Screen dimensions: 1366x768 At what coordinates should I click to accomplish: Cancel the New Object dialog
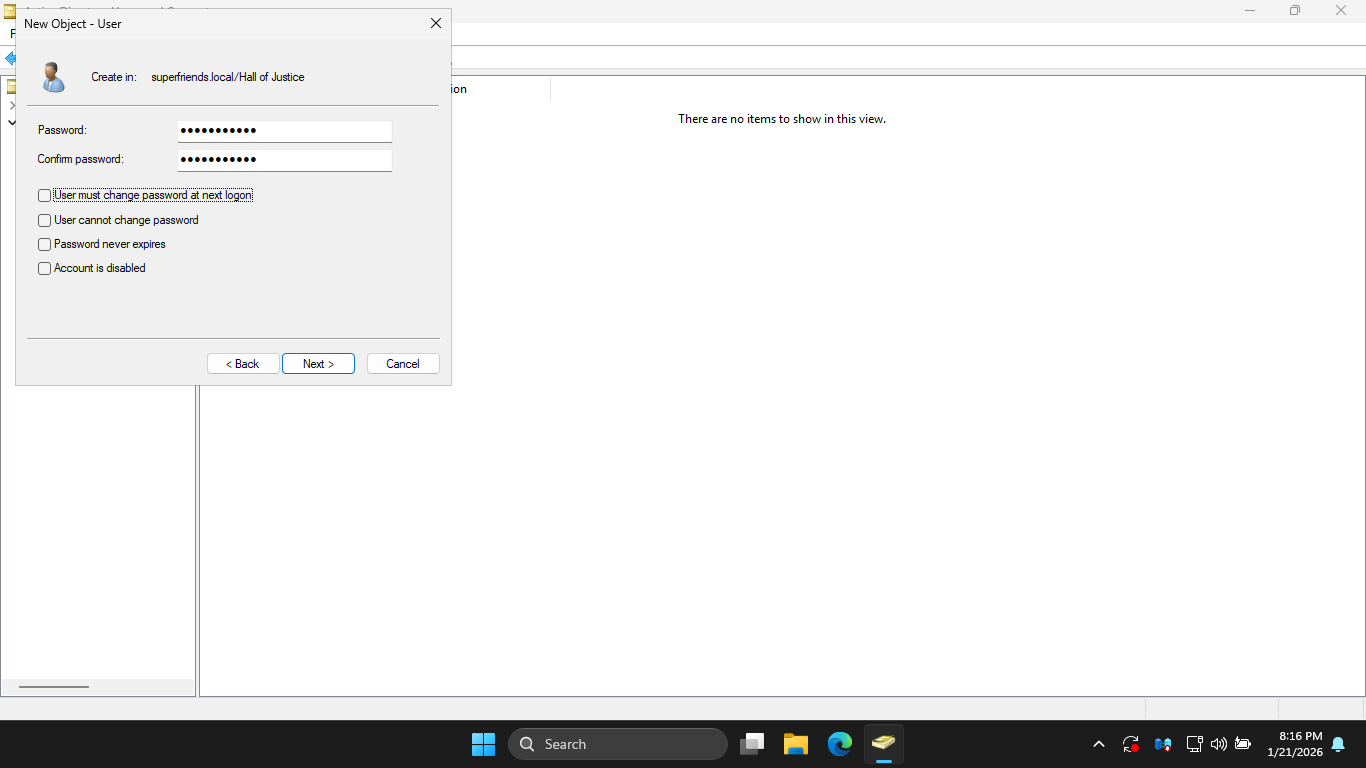click(x=403, y=364)
